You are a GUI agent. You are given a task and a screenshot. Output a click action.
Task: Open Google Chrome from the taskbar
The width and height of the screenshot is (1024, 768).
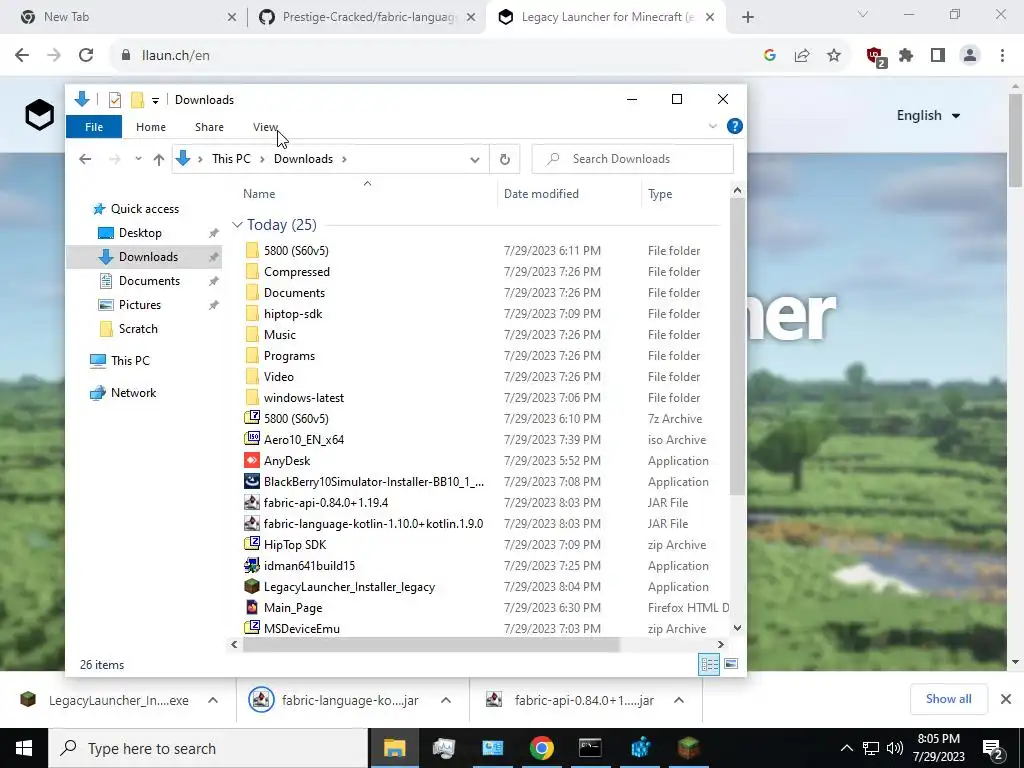[x=541, y=748]
